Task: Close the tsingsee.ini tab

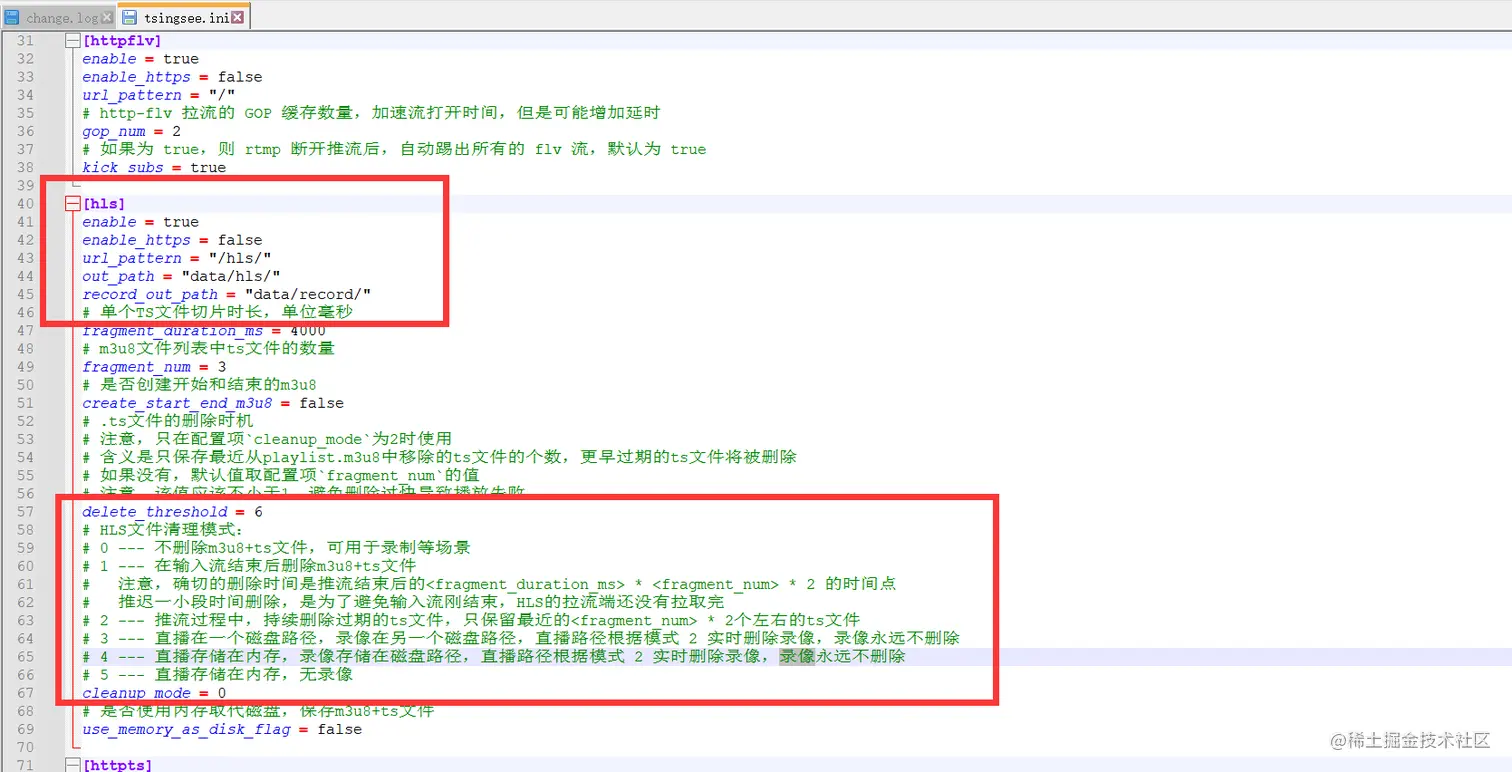Action: (x=237, y=18)
